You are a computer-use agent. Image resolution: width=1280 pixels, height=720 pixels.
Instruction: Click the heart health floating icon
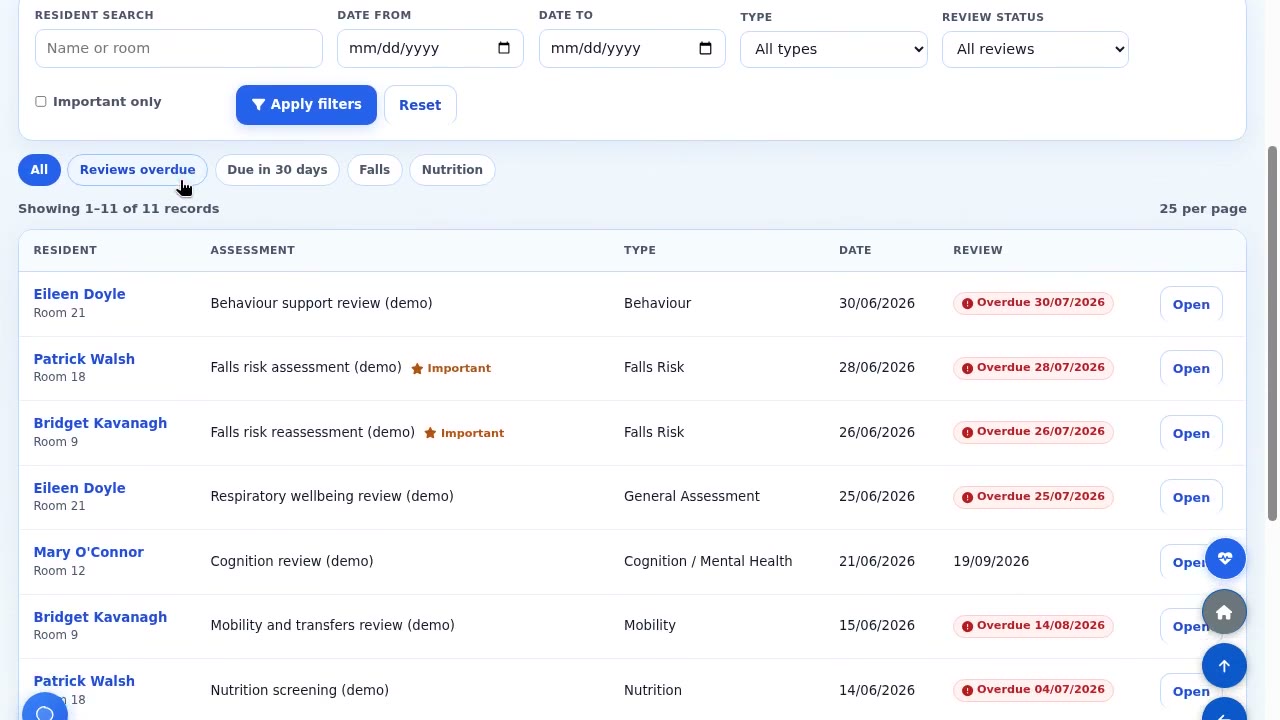[1224, 559]
